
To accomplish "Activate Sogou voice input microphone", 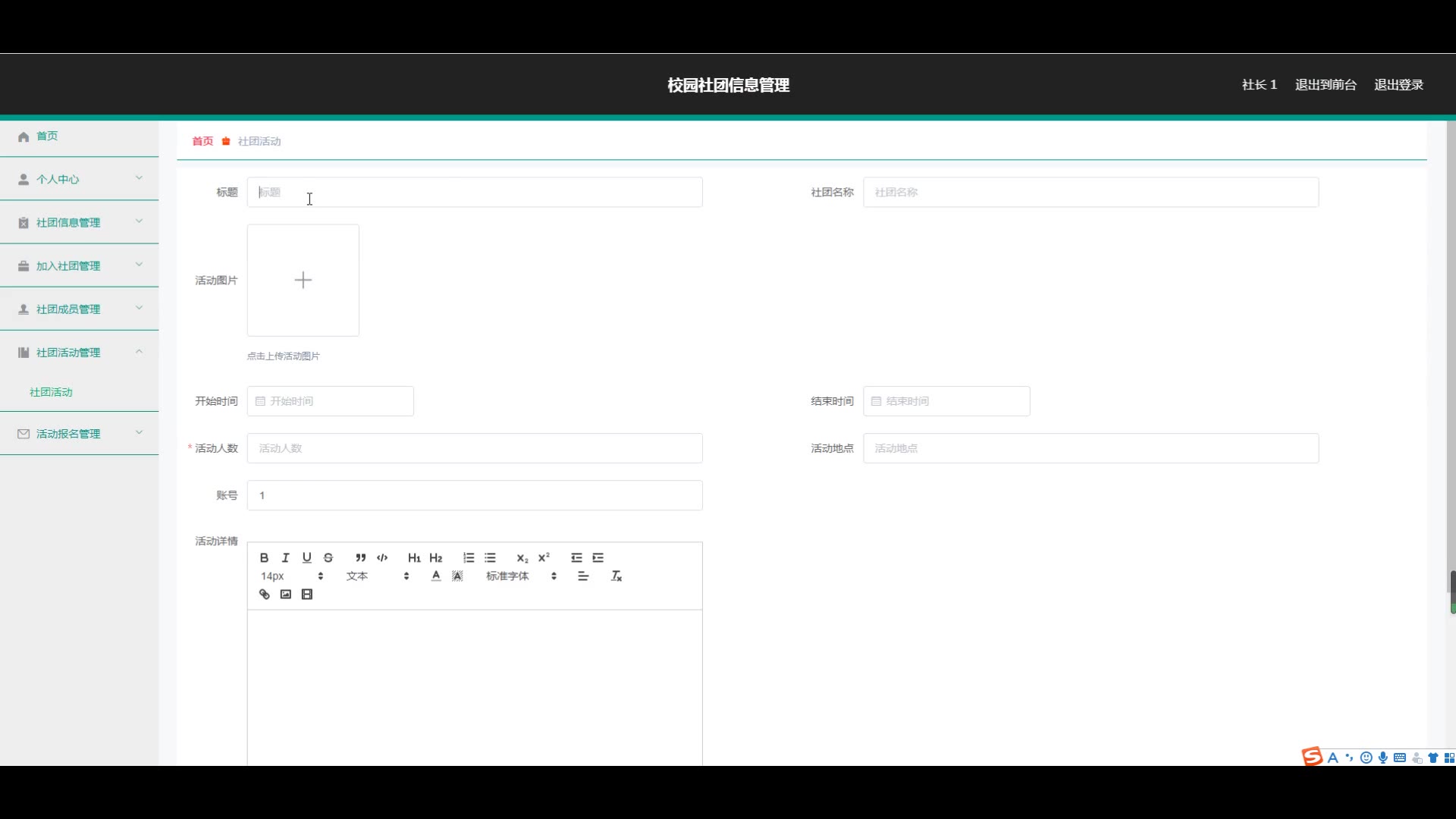I will point(1383,758).
